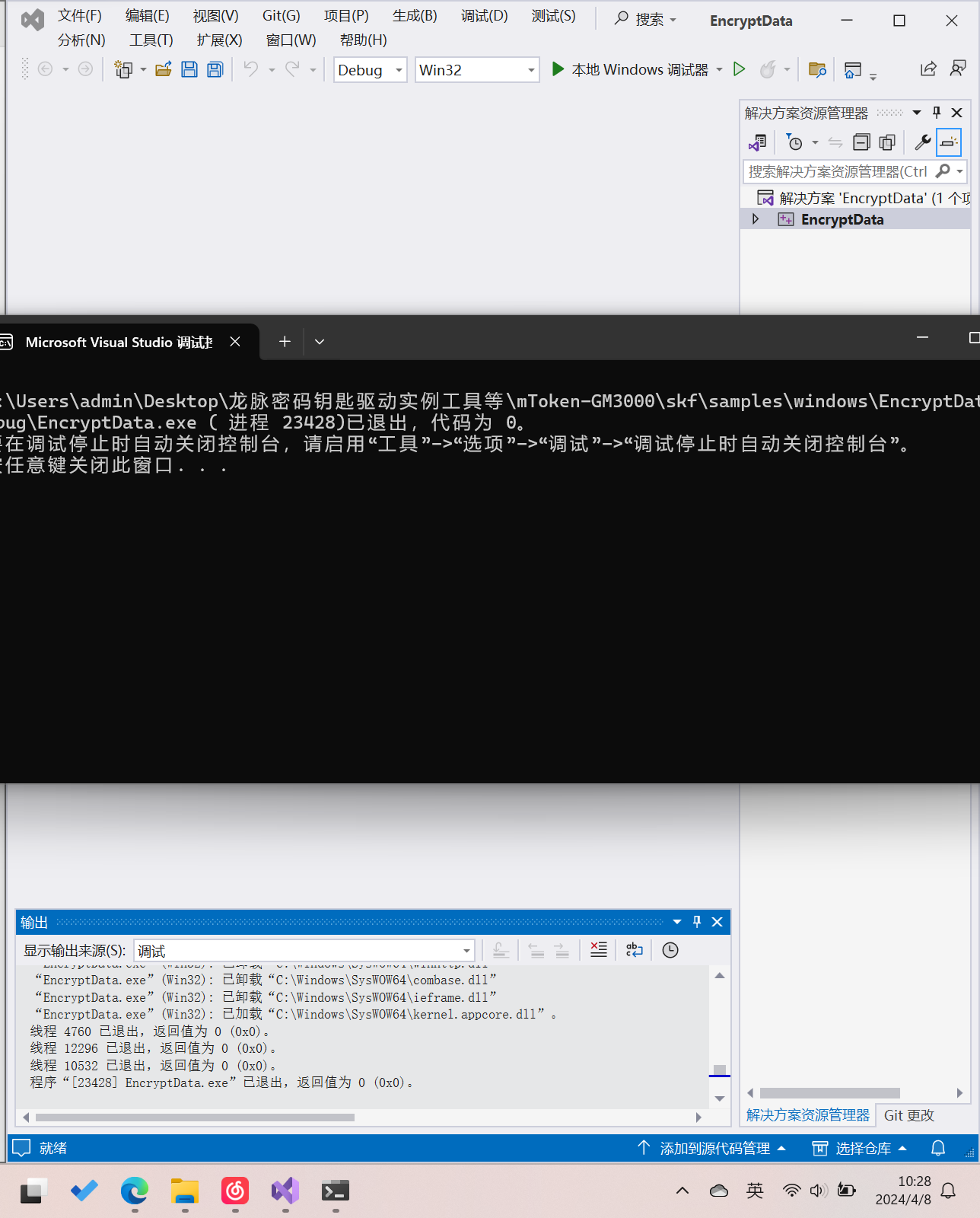Screen dimensions: 980x1218
Task: Open new tab in debug console window
Action: (285, 342)
